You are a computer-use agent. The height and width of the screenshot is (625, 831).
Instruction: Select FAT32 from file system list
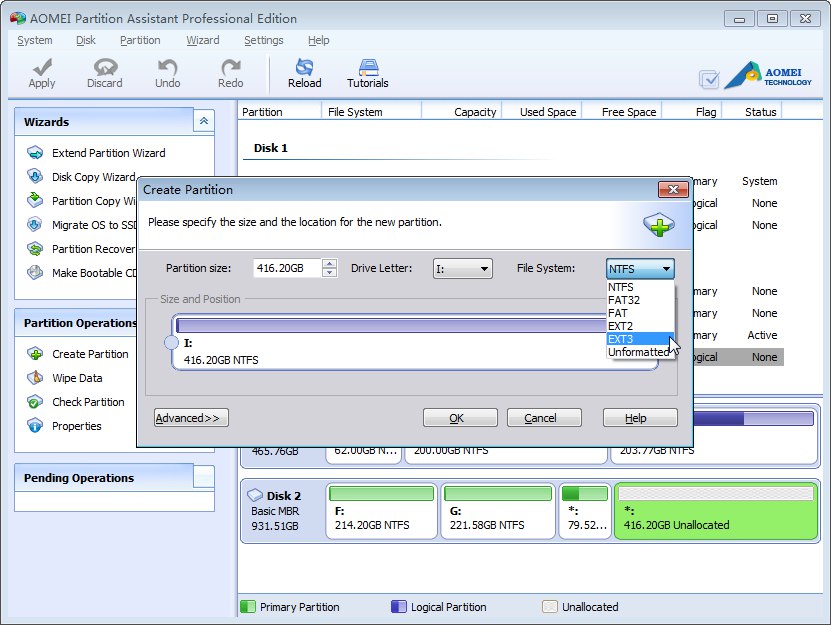[x=640, y=300]
